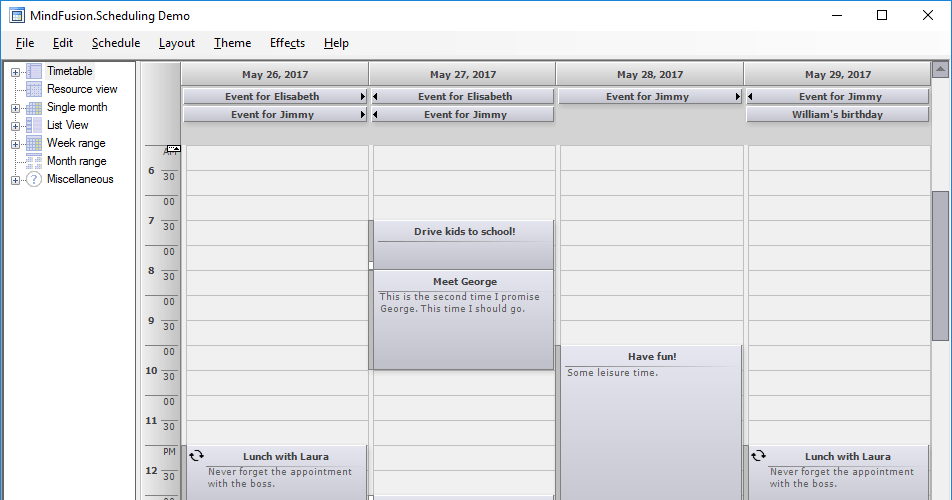Expand the List View node
The height and width of the screenshot is (500, 952).
click(15, 126)
